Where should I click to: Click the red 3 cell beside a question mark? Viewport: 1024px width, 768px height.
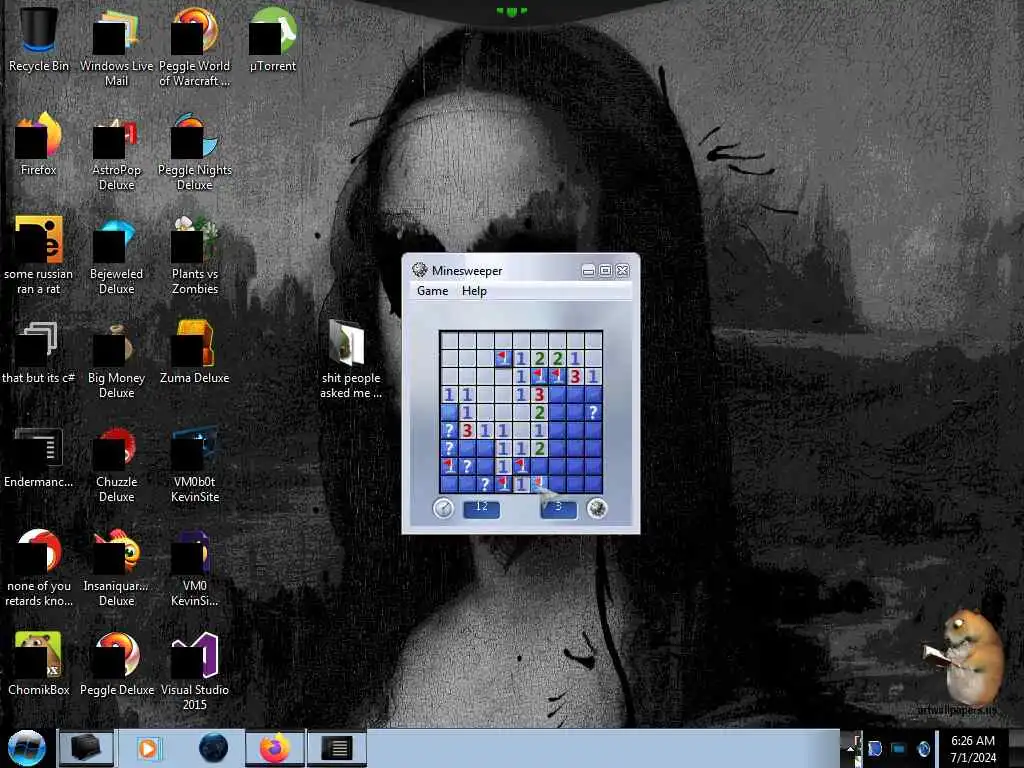(467, 430)
